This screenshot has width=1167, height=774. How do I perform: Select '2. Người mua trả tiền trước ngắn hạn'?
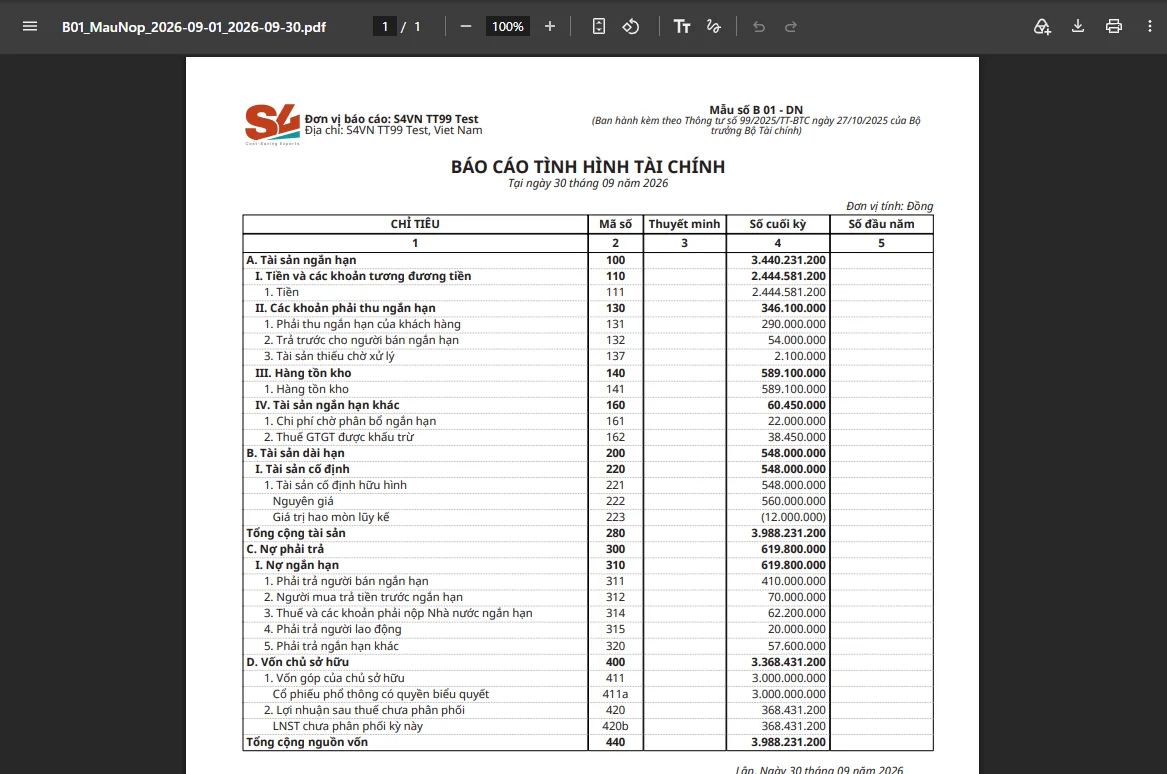coord(363,597)
